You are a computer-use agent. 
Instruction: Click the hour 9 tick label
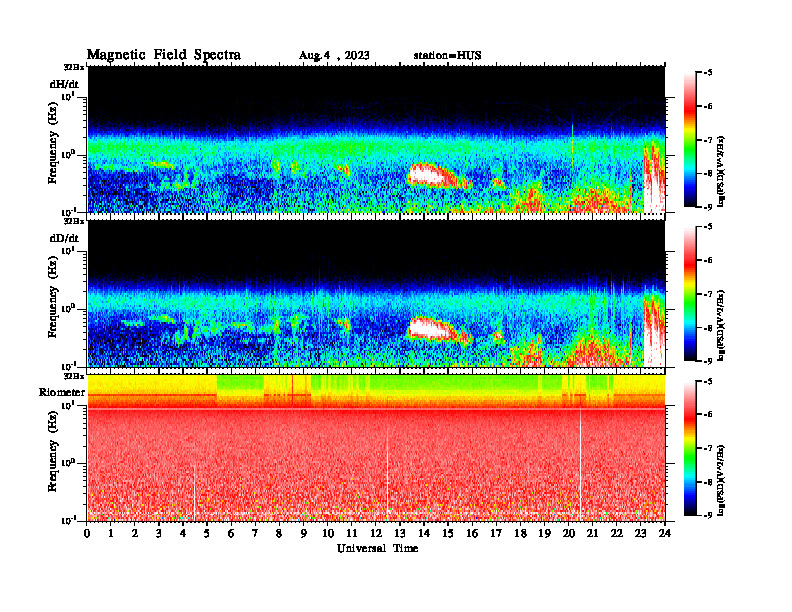pyautogui.click(x=304, y=533)
